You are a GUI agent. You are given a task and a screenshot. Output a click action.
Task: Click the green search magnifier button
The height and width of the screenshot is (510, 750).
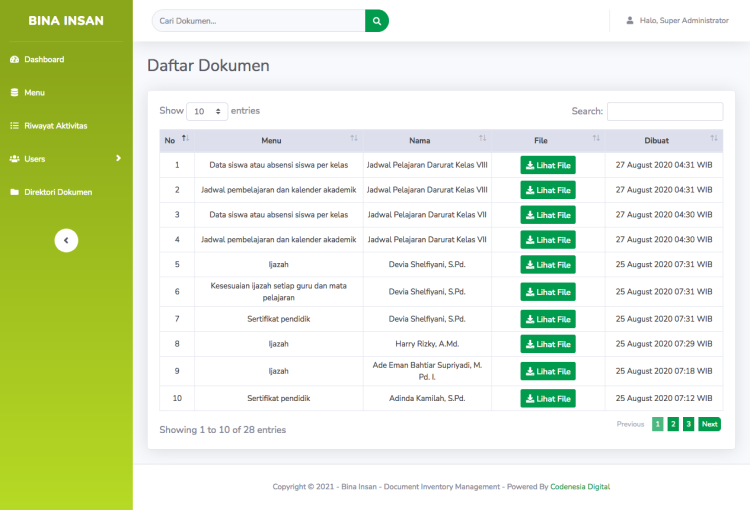(376, 20)
